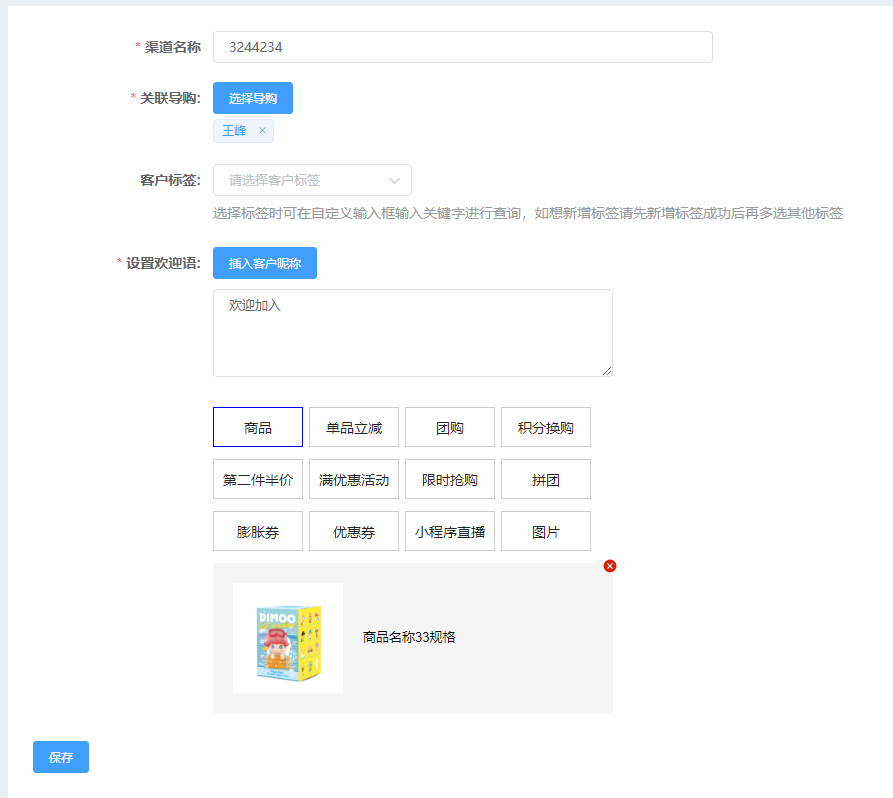893x798 pixels.
Task: Choose the 团购 option
Action: [x=449, y=427]
